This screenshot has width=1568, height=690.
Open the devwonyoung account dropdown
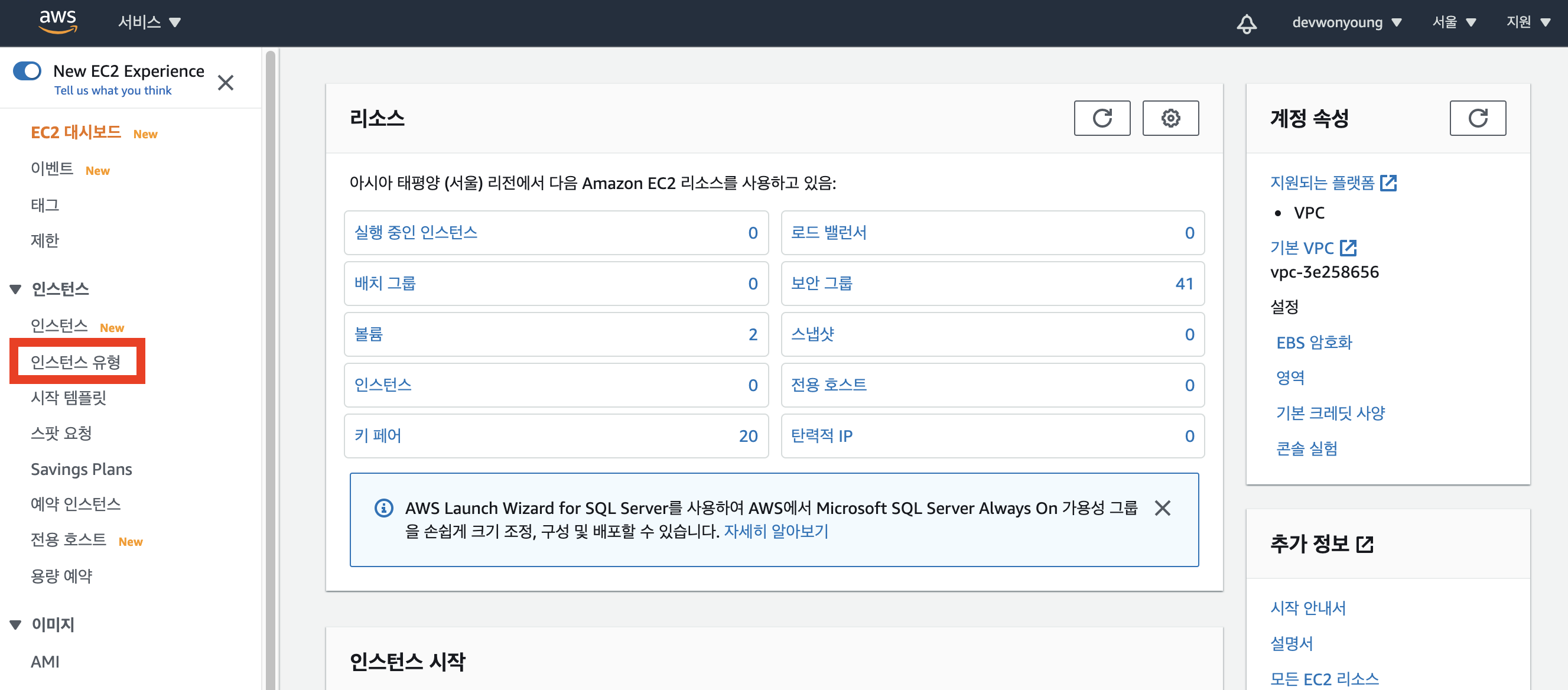click(x=1346, y=22)
